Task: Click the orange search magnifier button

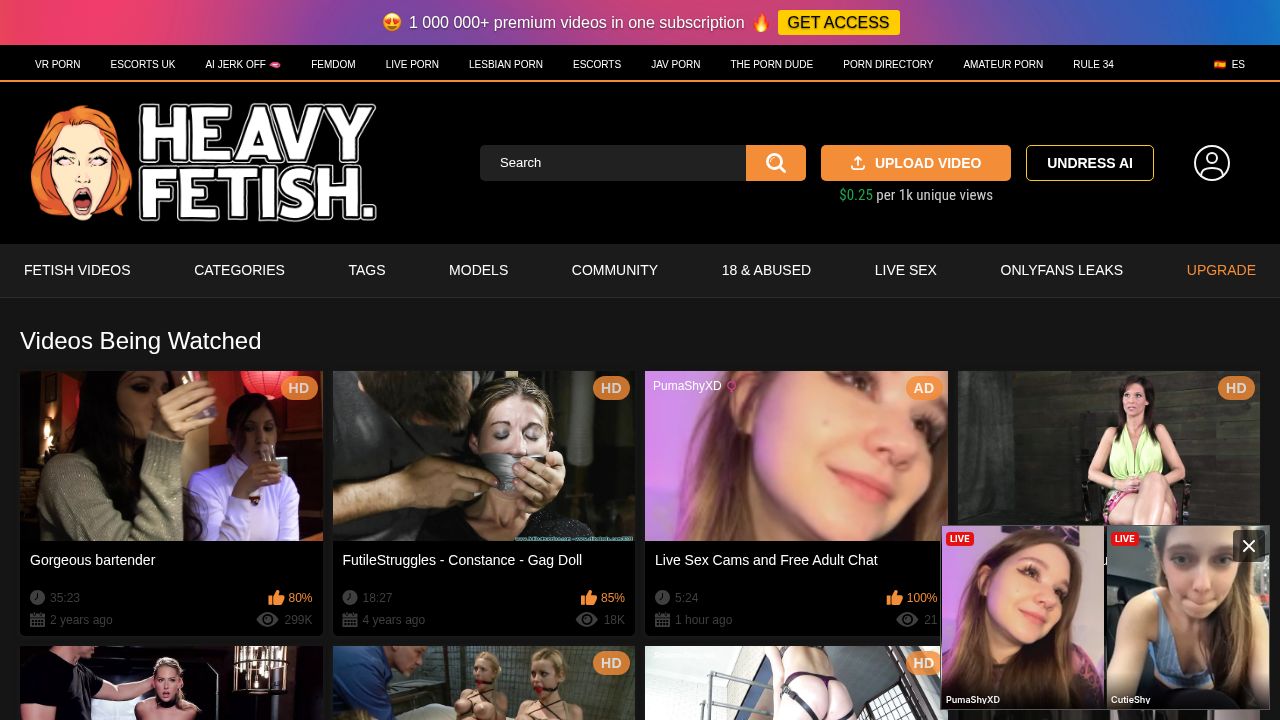Action: pos(775,163)
